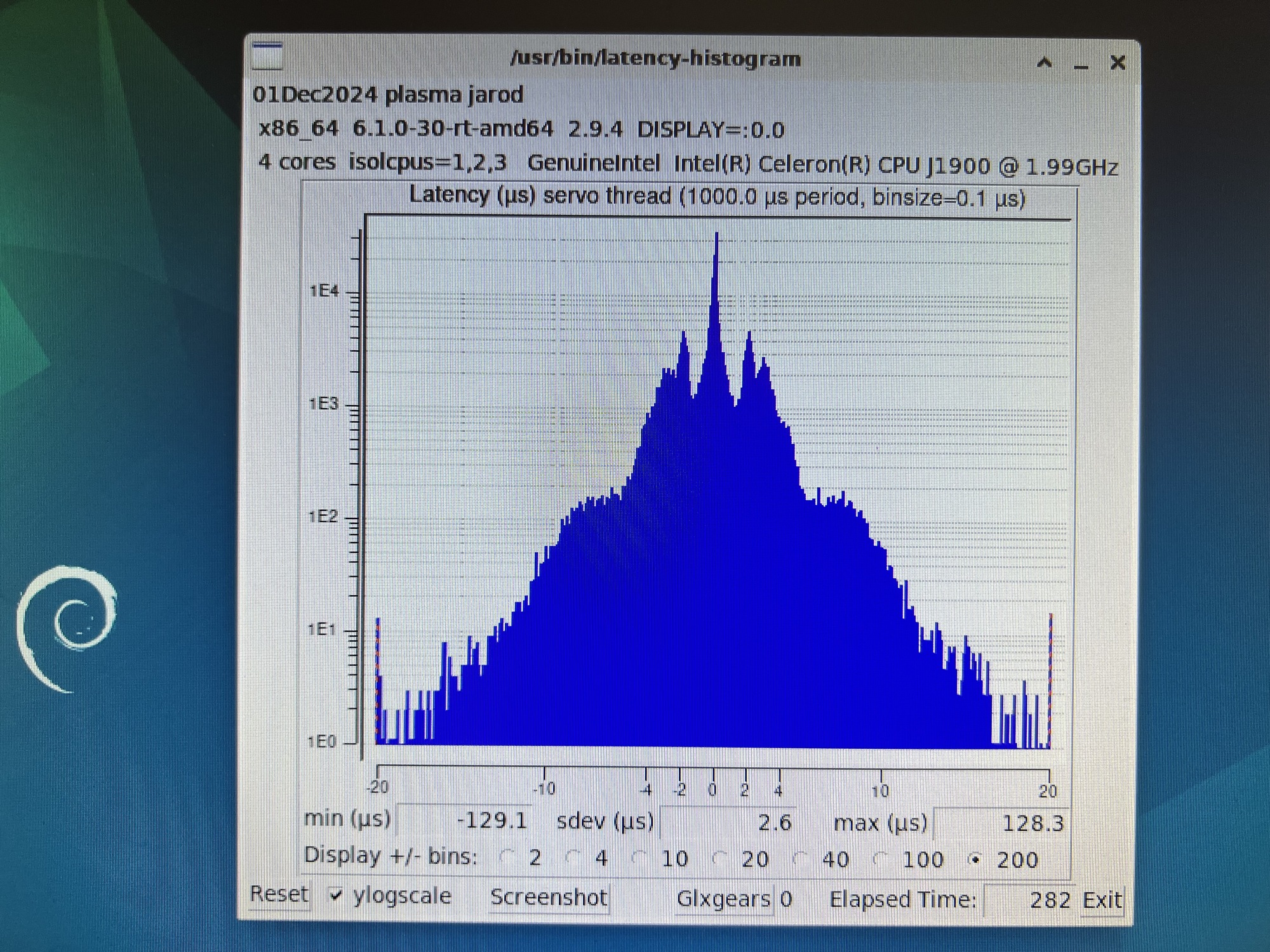
Task: Click the Screenshot button
Action: [x=549, y=897]
